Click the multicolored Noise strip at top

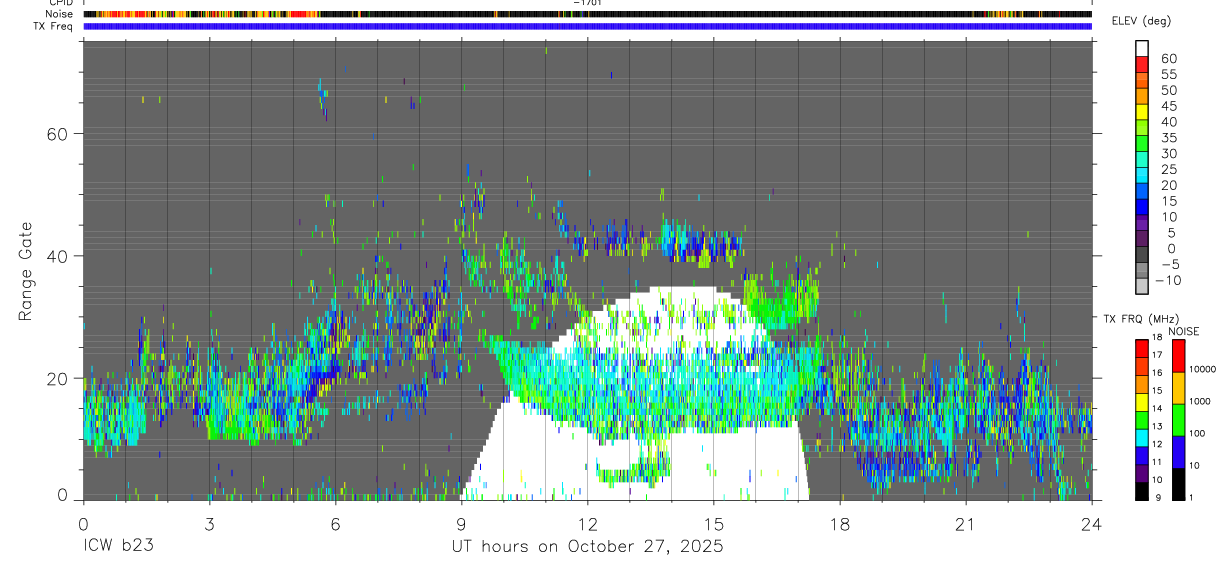[587, 14]
